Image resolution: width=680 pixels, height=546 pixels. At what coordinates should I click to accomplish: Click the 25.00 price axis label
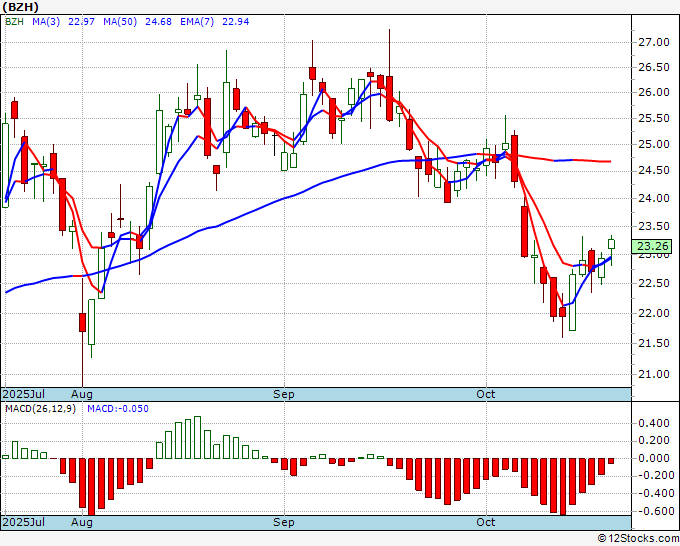point(654,144)
